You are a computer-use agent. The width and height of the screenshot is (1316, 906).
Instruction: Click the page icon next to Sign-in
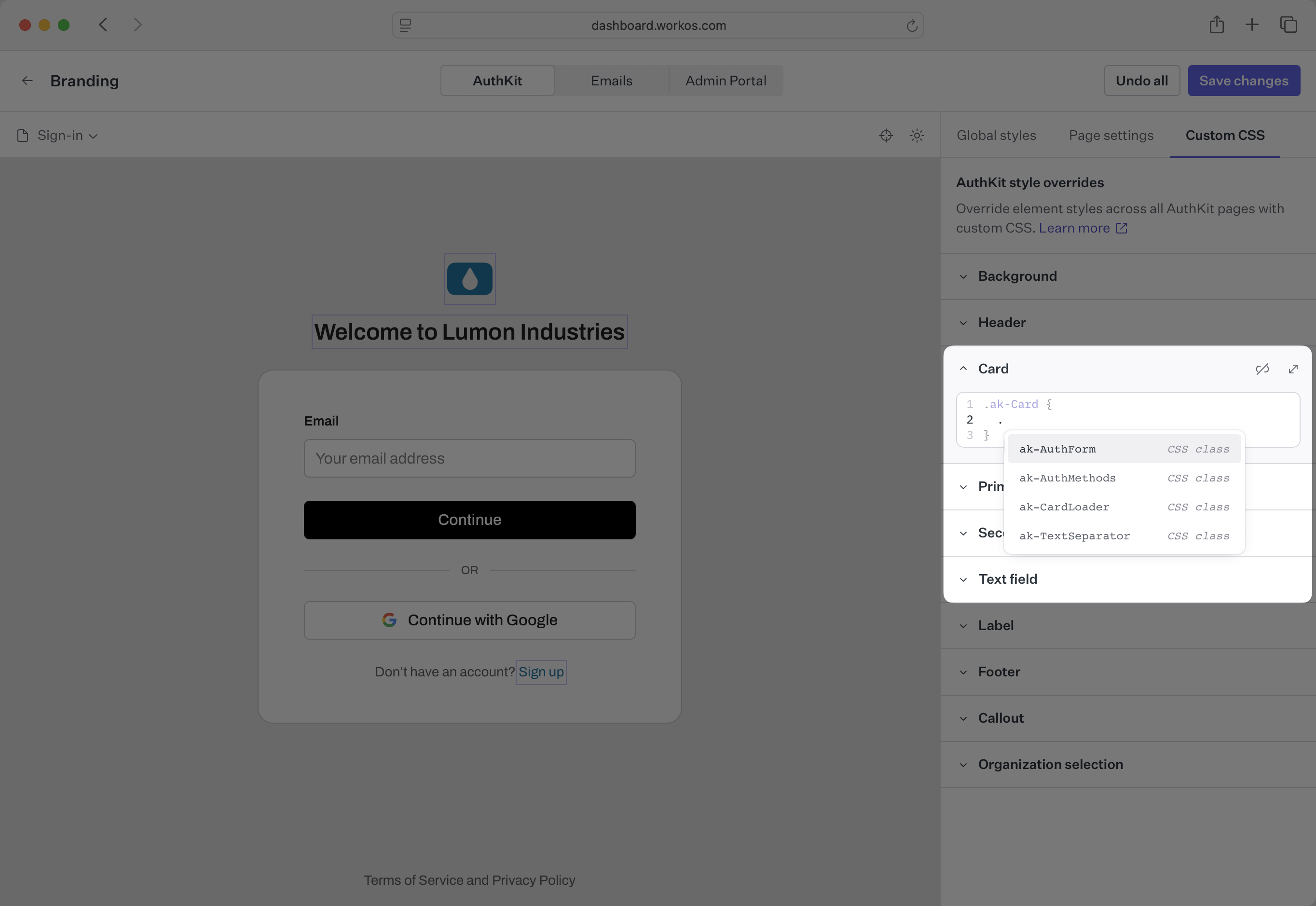[22, 135]
